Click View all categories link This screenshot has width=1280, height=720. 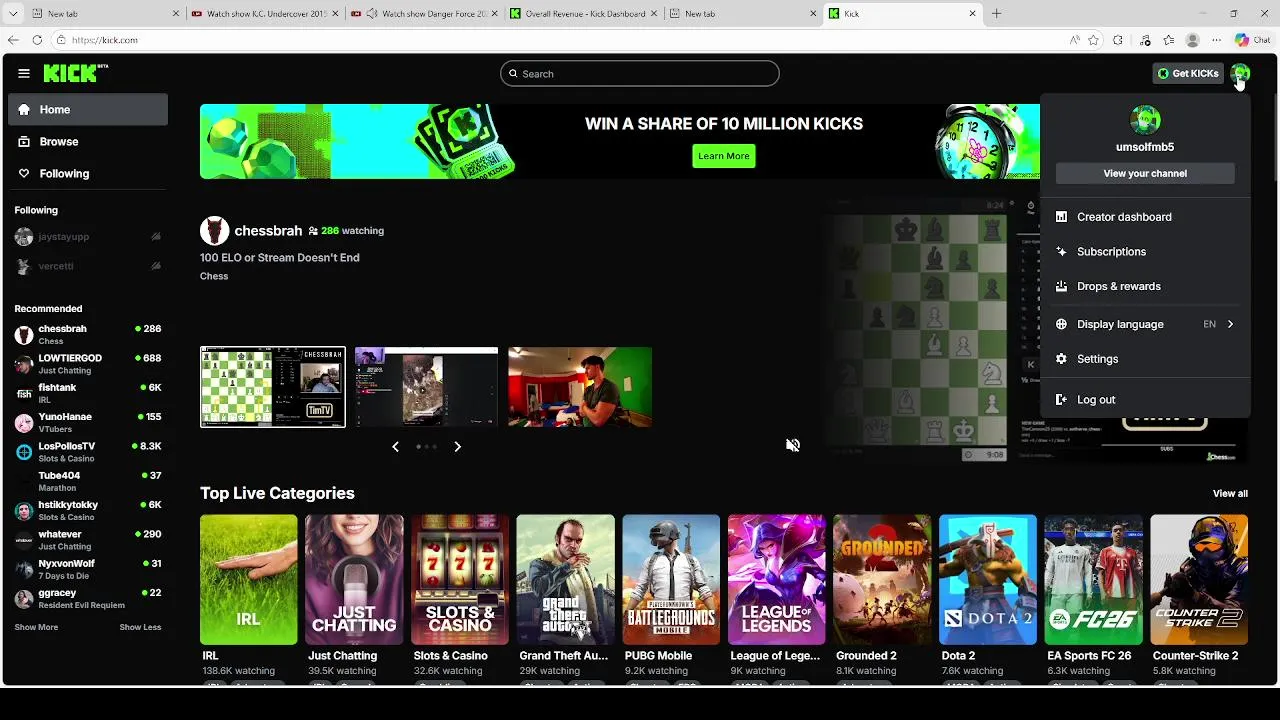tap(1230, 494)
